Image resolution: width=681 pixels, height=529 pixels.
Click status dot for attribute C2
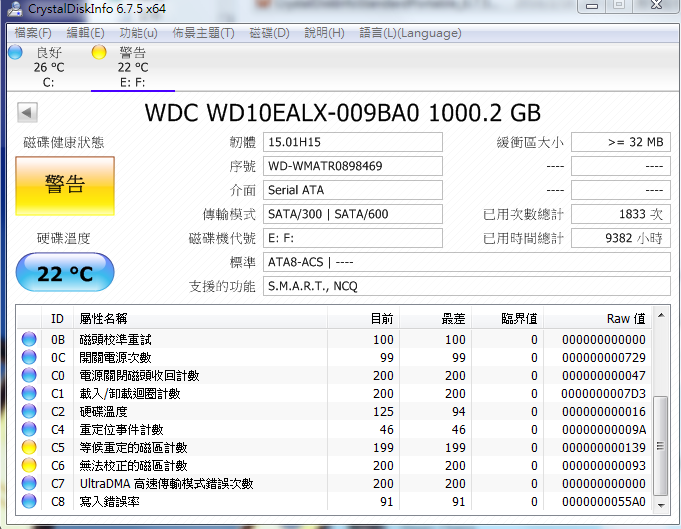(x=29, y=411)
